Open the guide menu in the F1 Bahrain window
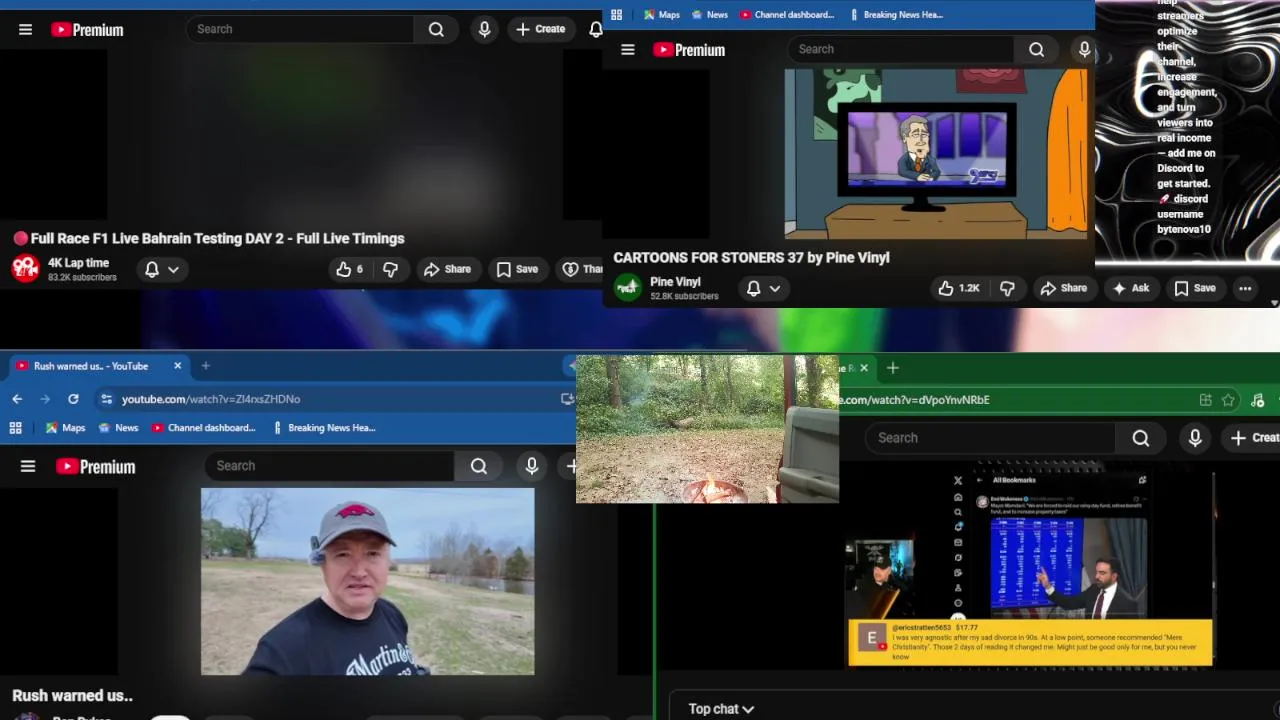Viewport: 1280px width, 720px height. tap(26, 30)
